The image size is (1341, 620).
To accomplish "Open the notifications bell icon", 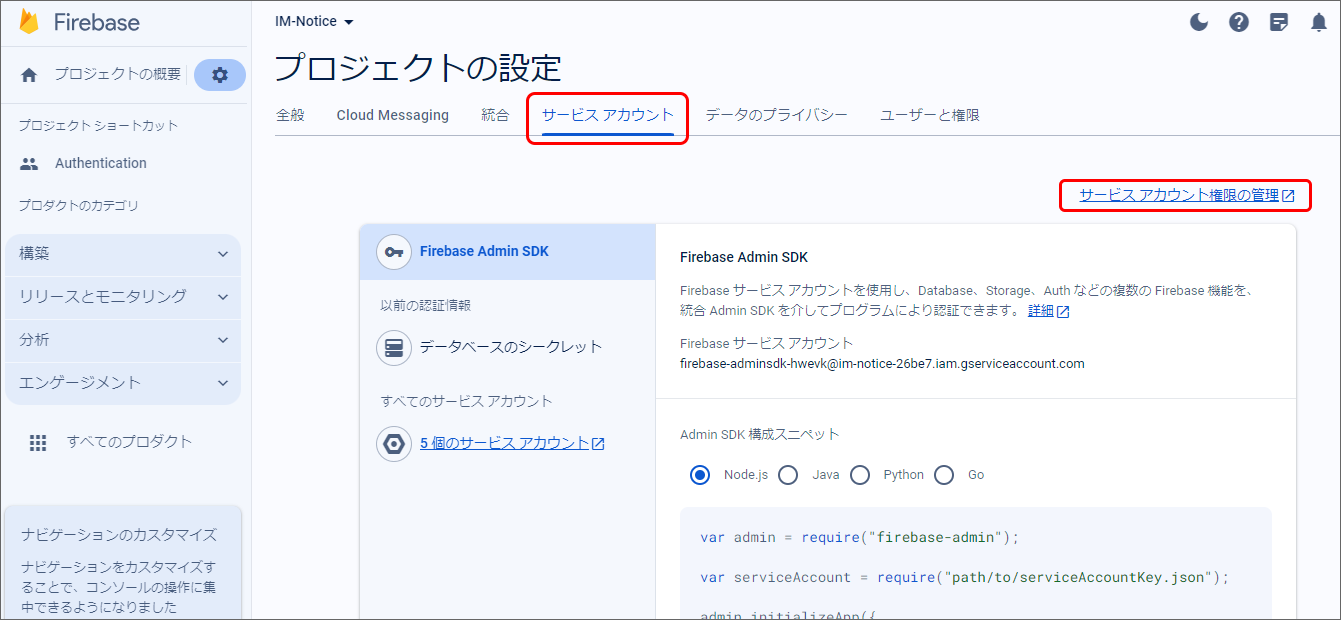I will (1319, 22).
